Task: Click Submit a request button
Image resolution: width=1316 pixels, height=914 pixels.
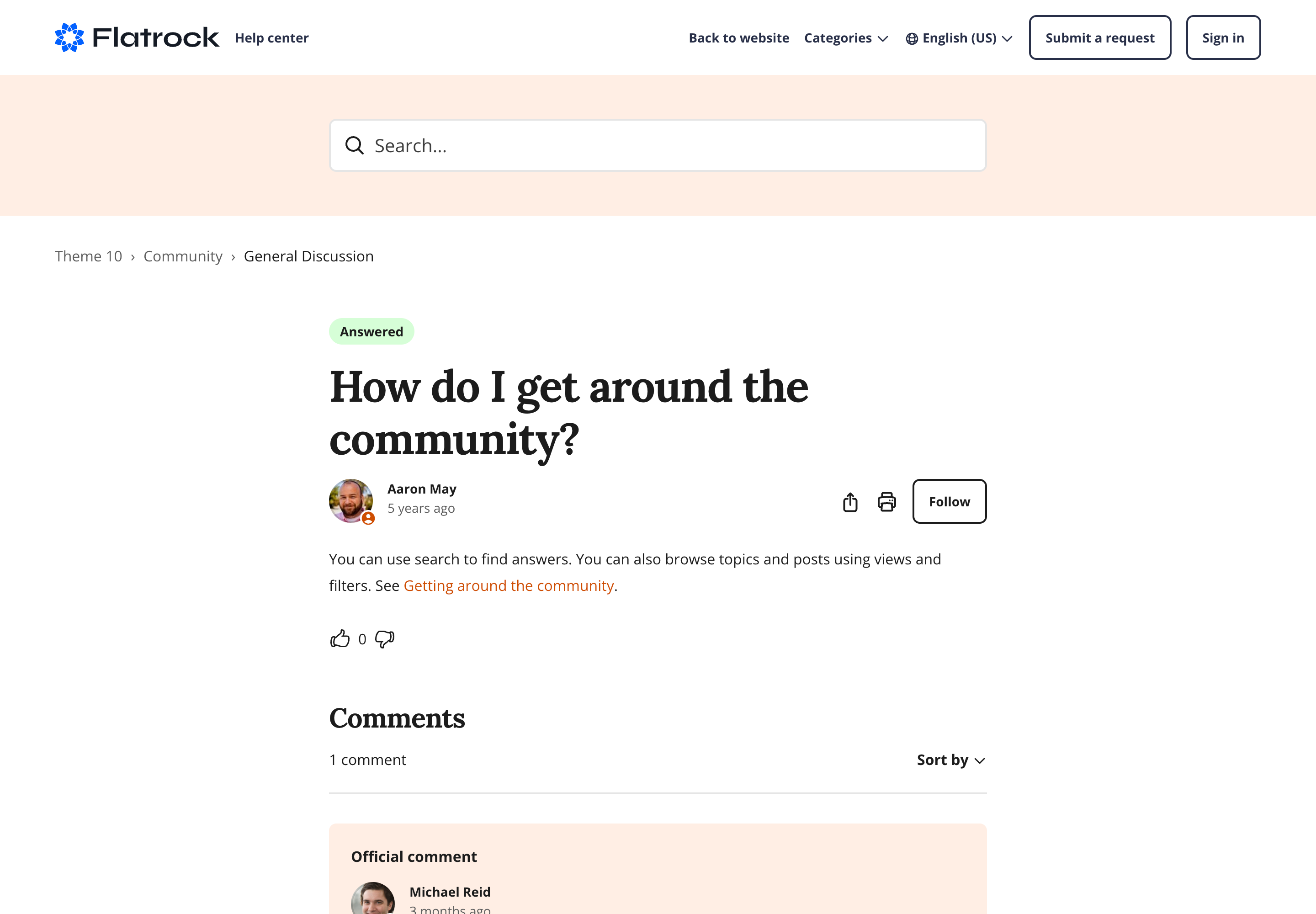Action: tap(1099, 38)
